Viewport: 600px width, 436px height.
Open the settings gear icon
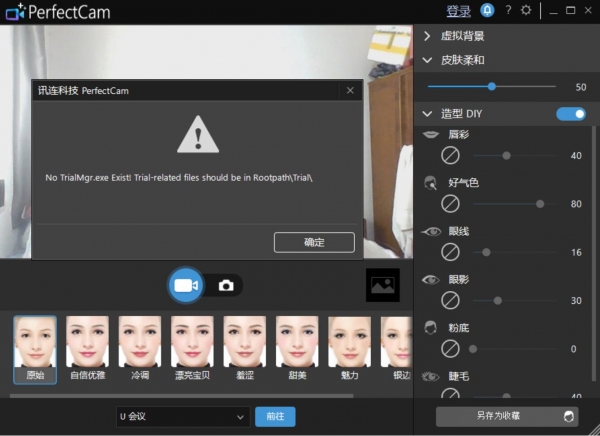[526, 10]
